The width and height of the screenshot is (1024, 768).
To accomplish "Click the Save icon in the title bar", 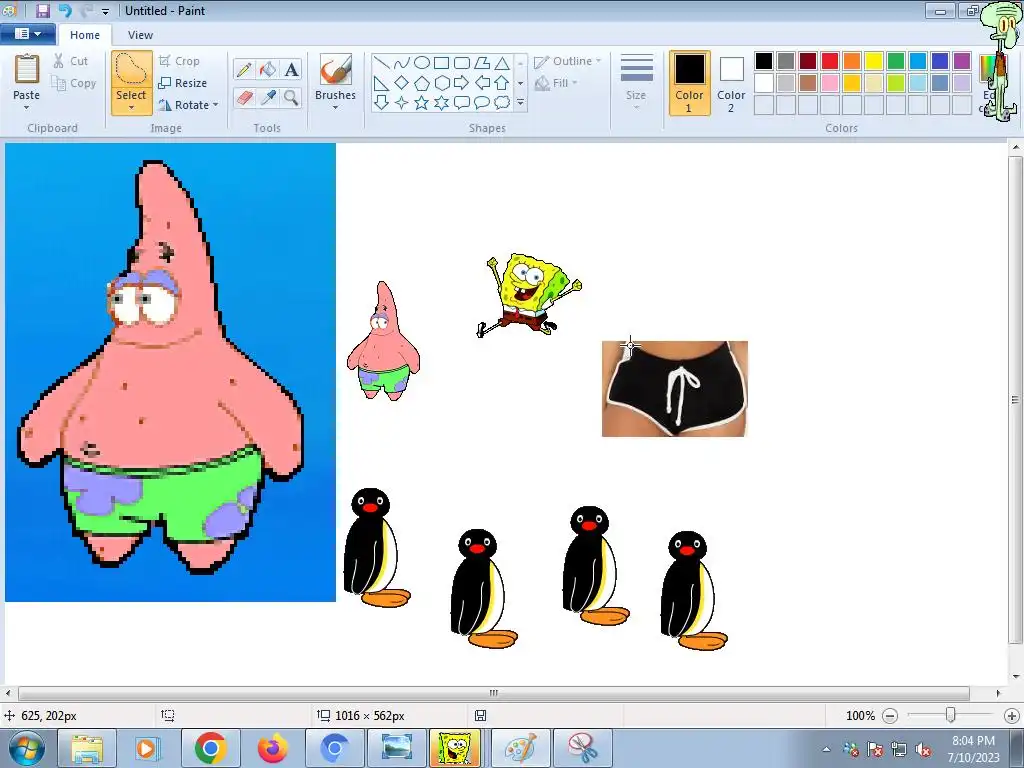I will pyautogui.click(x=43, y=10).
